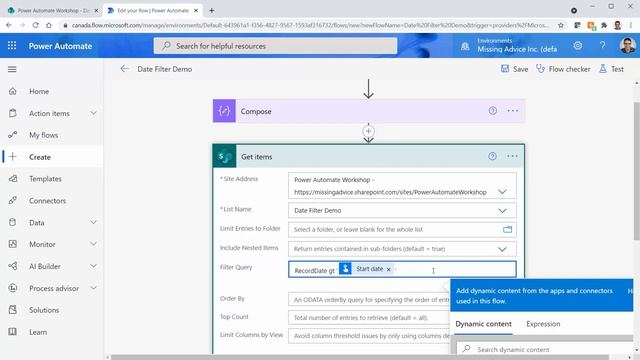This screenshot has height=360, width=640.
Task: Expand the Data section chevron
Action: 93,222
